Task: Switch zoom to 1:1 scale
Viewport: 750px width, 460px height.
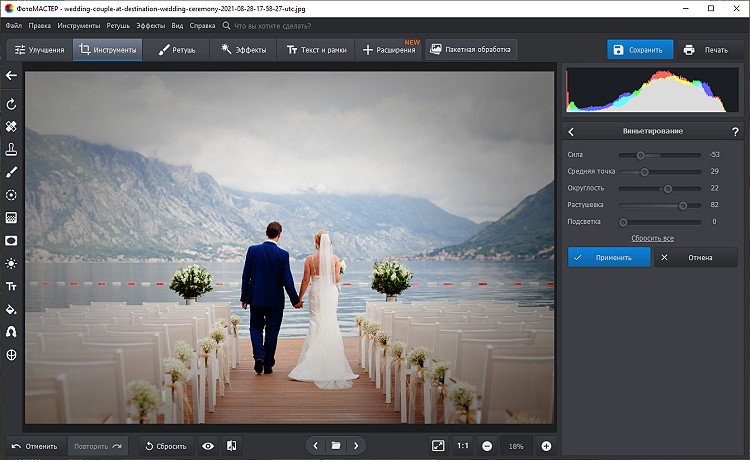Action: click(x=463, y=445)
